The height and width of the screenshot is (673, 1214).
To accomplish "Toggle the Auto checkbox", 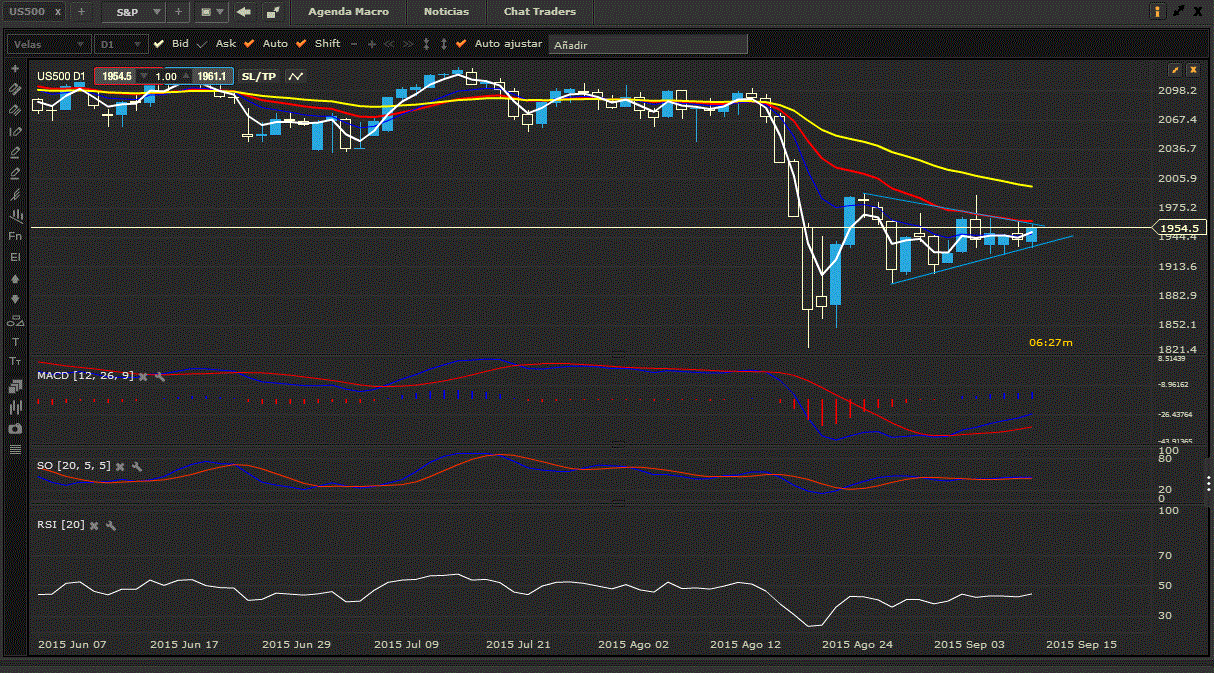I will point(249,44).
